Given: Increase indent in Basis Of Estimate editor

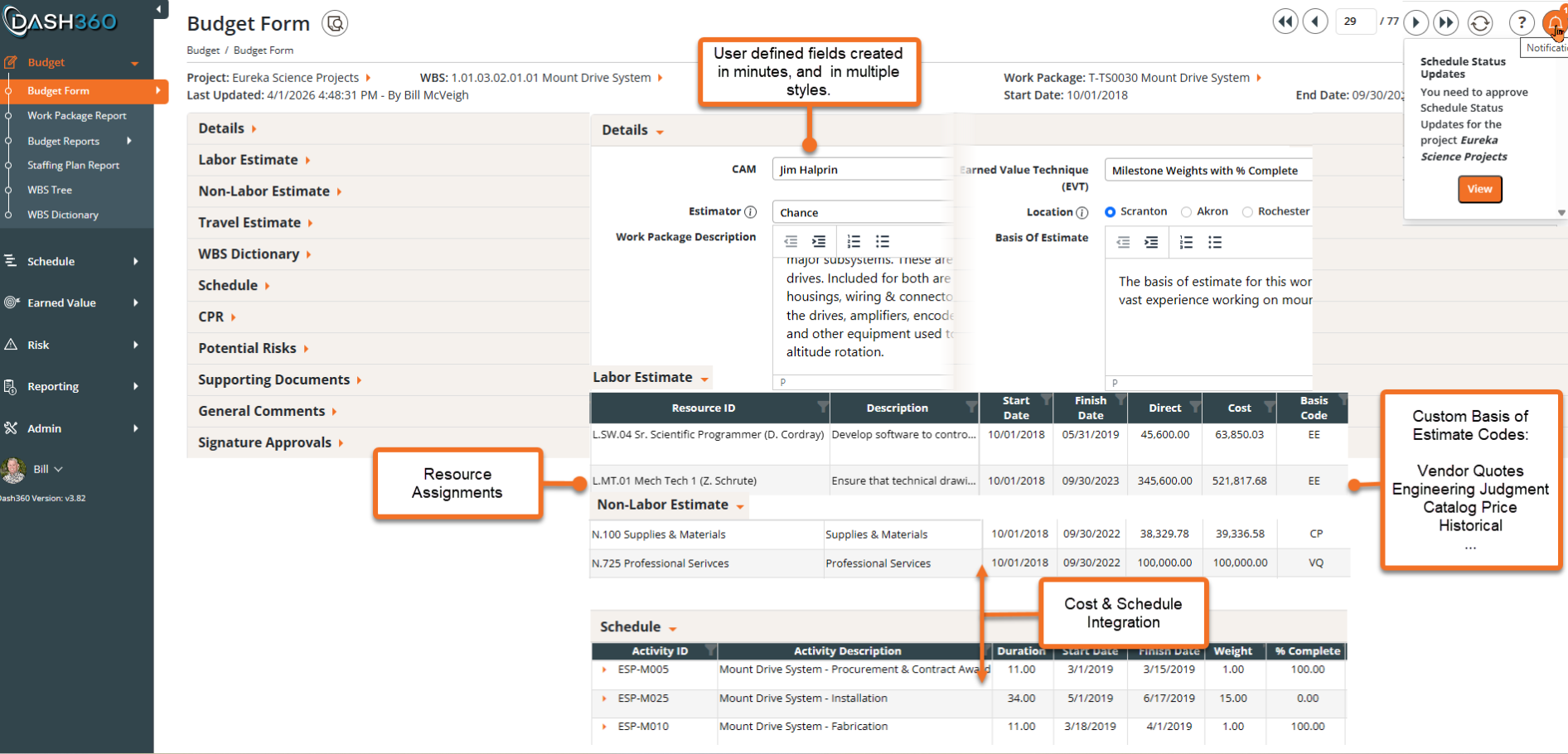Looking at the screenshot, I should pos(1151,242).
